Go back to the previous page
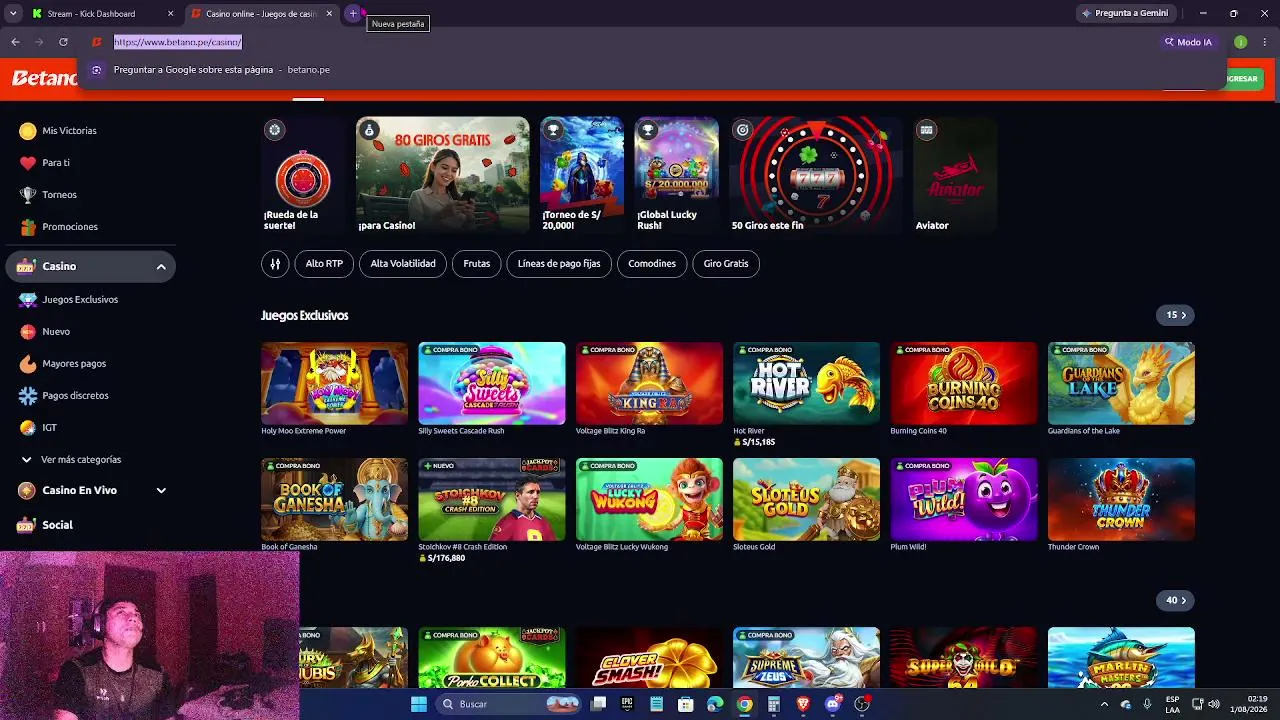This screenshot has width=1280, height=720. point(15,42)
